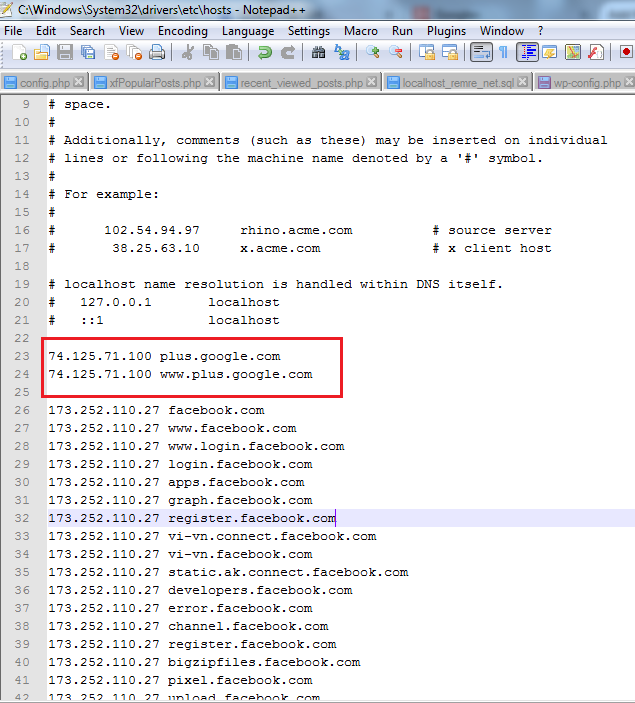Click line number 32 in margin

pyautogui.click(x=22, y=518)
